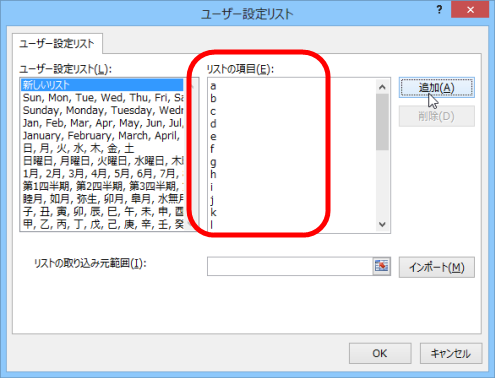The image size is (495, 378).
Task: Confirm with the OK button
Action: coord(380,353)
